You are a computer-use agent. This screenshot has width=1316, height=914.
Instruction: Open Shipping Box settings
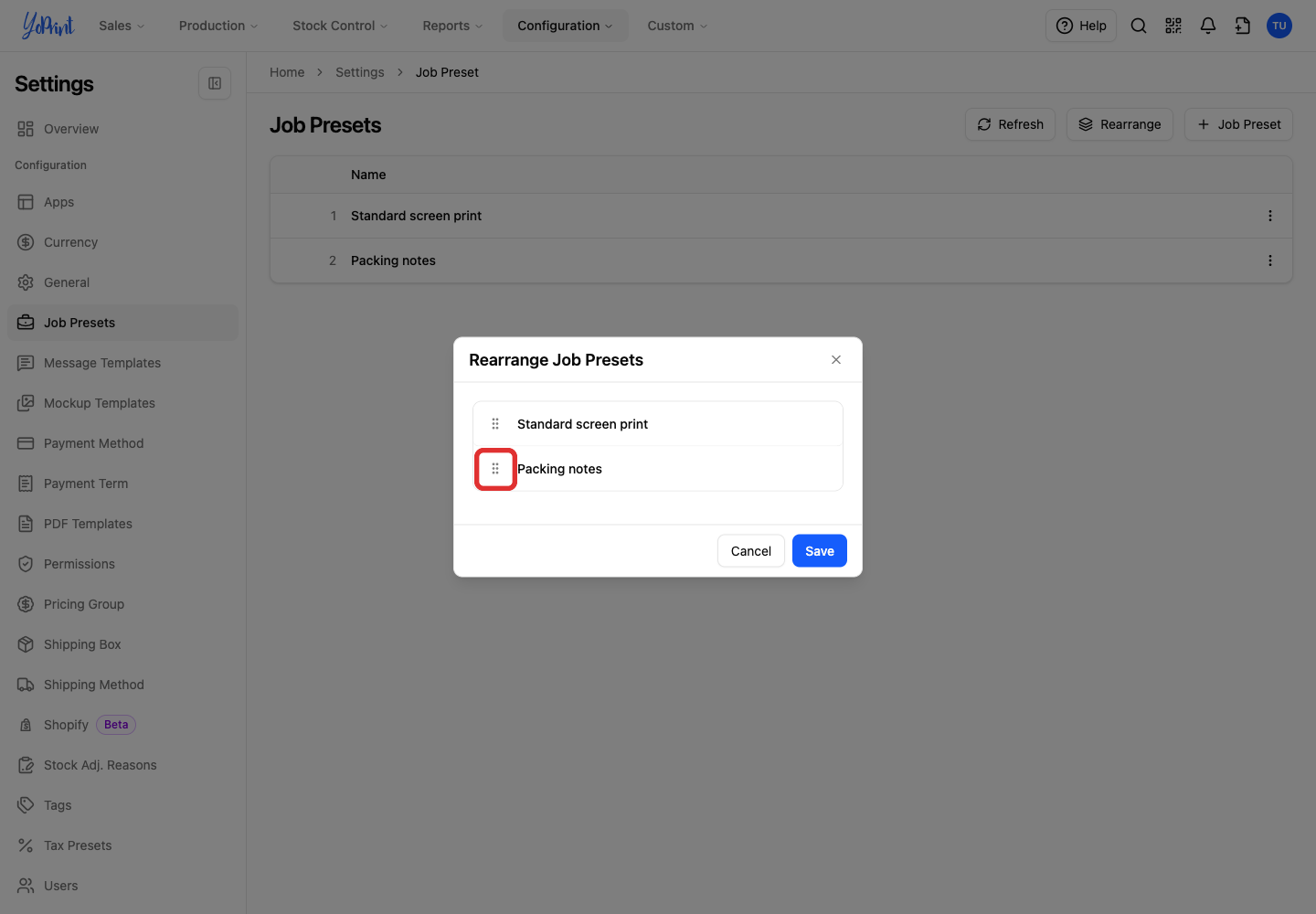(122, 644)
